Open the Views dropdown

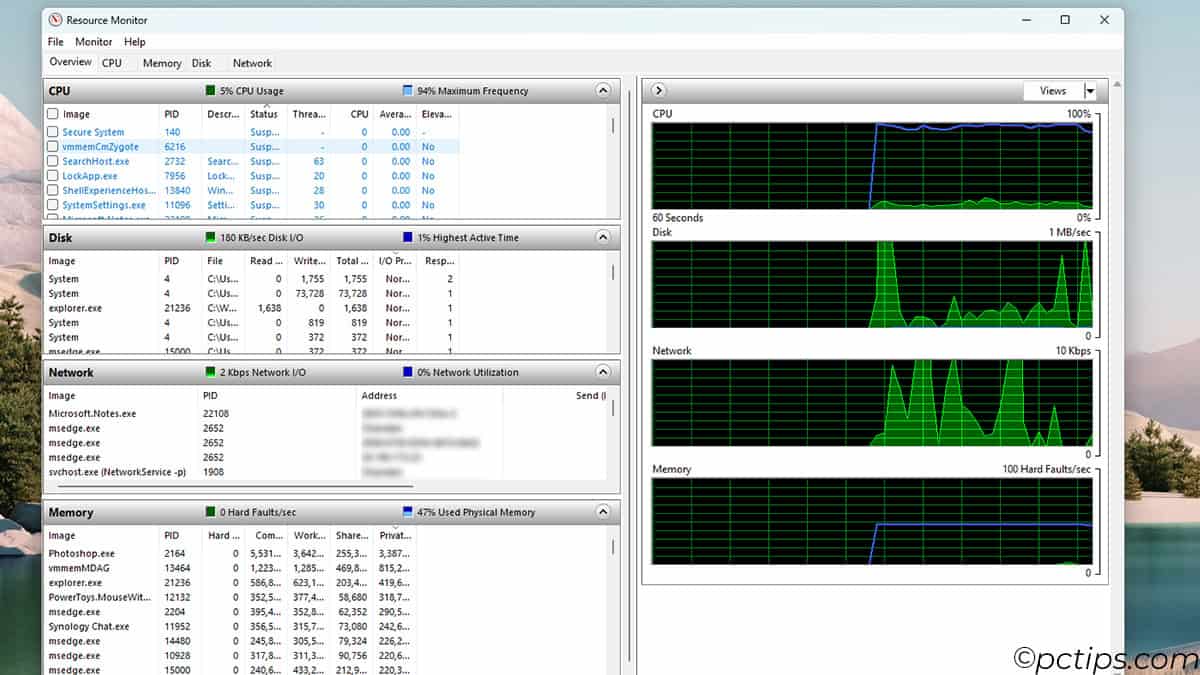coord(1091,90)
